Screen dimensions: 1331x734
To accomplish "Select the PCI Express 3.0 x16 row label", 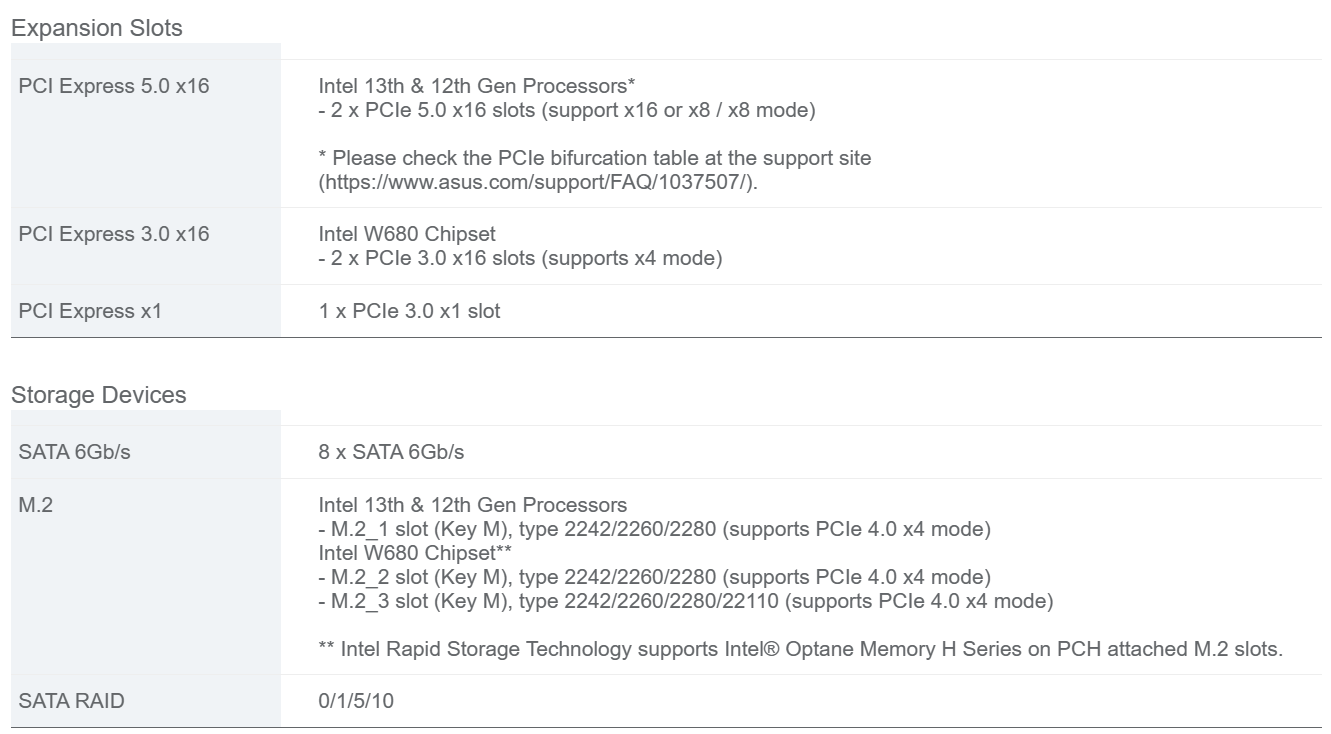I will coord(114,234).
